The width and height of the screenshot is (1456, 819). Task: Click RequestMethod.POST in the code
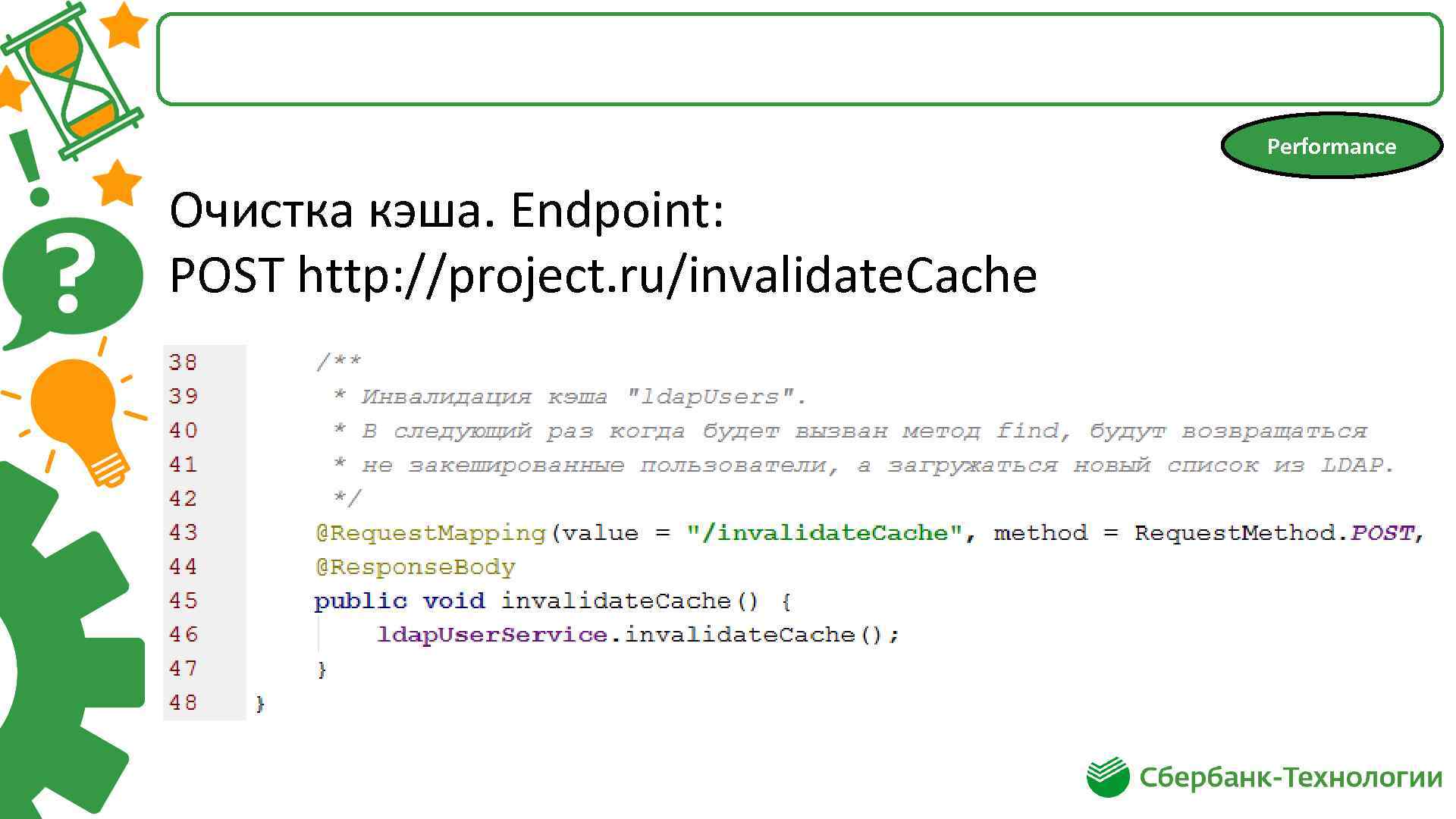pos(1274,533)
